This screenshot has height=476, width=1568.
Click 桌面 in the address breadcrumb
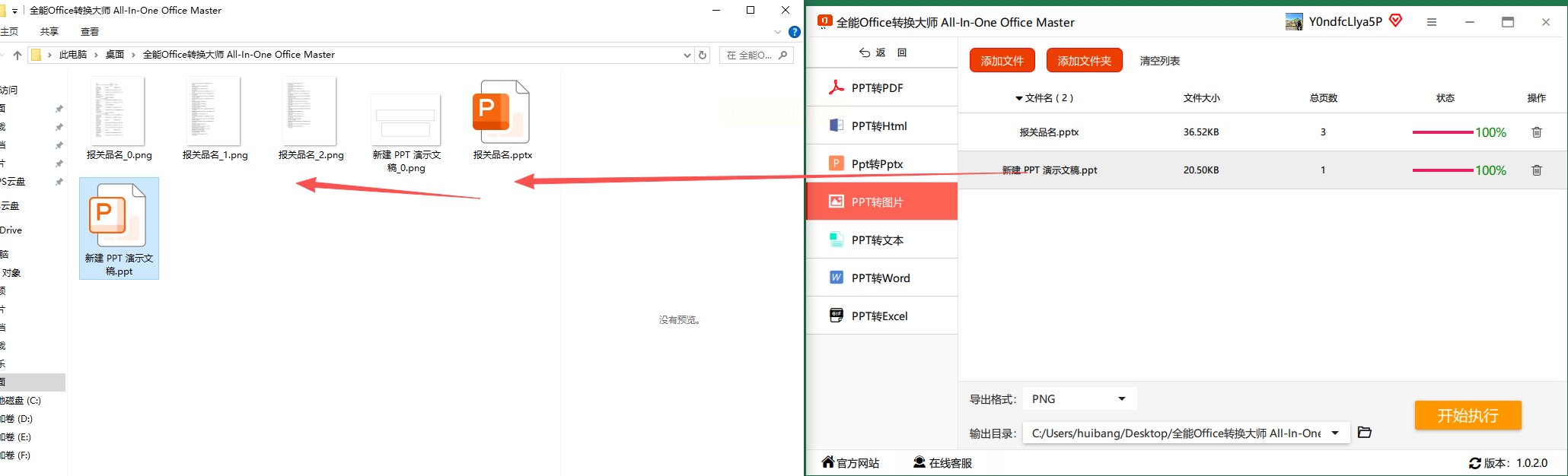point(115,55)
